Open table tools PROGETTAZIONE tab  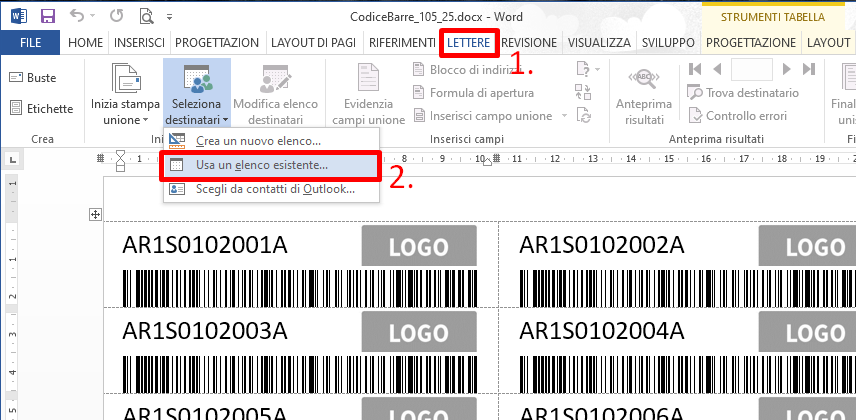(751, 43)
